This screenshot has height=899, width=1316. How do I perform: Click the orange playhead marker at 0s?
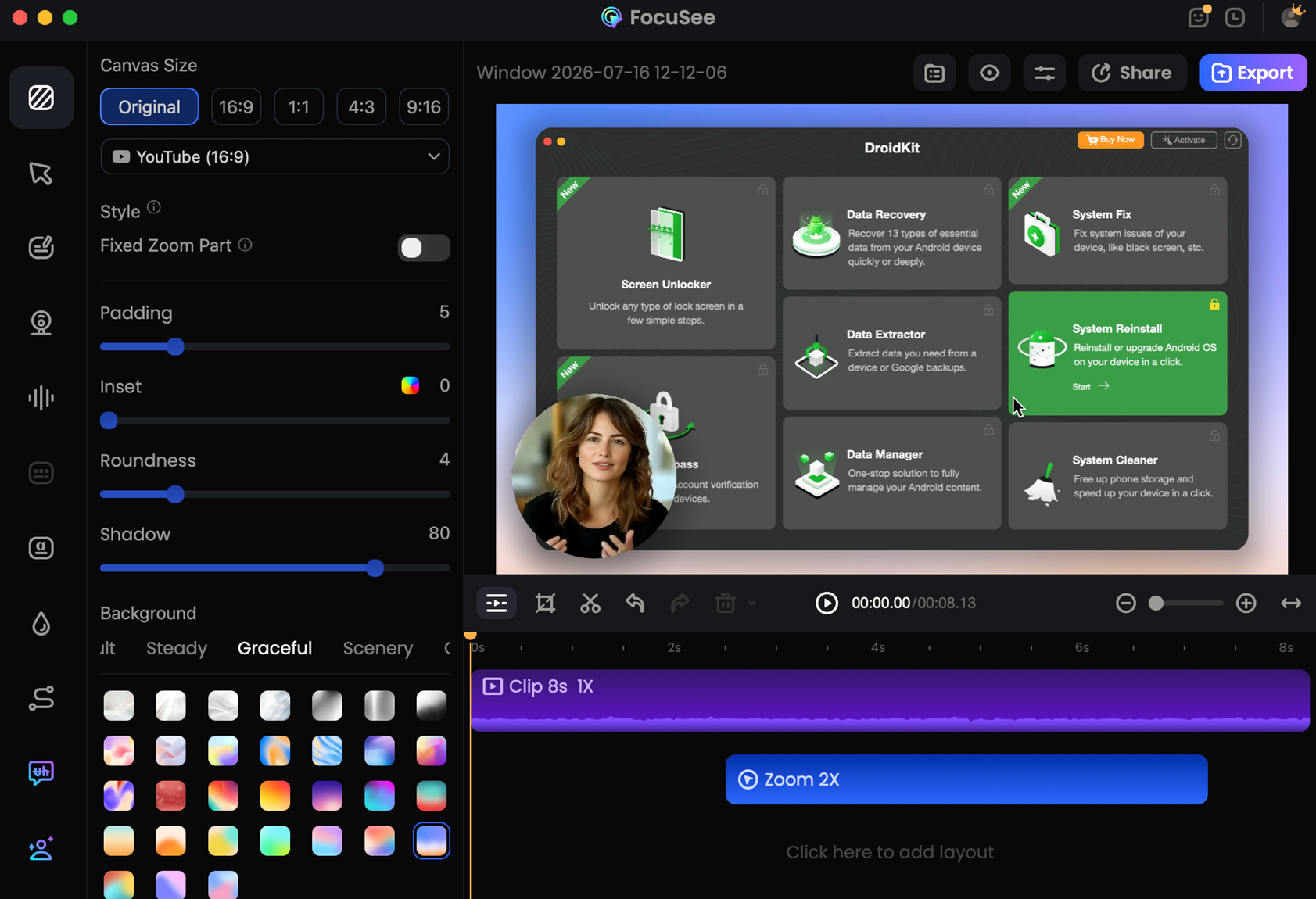click(x=471, y=636)
